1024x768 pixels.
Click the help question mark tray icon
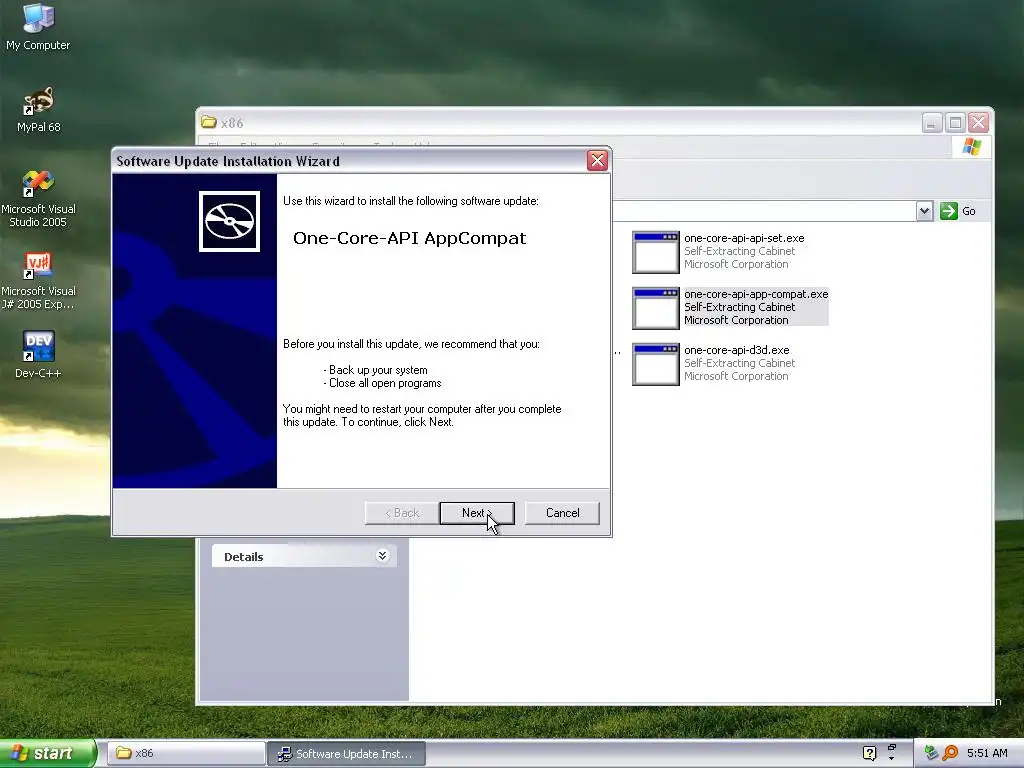869,753
